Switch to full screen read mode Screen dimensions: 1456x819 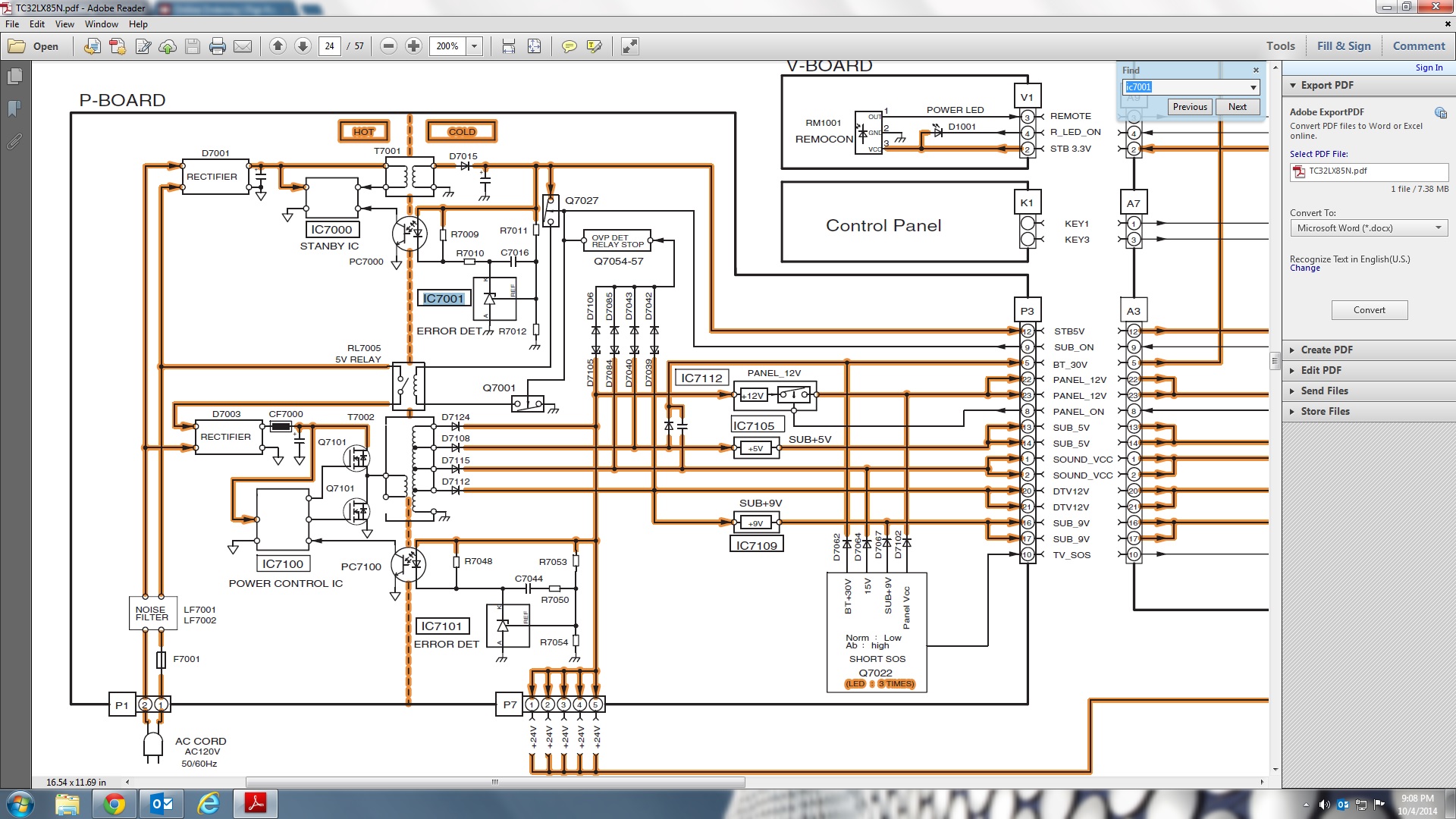click(629, 46)
